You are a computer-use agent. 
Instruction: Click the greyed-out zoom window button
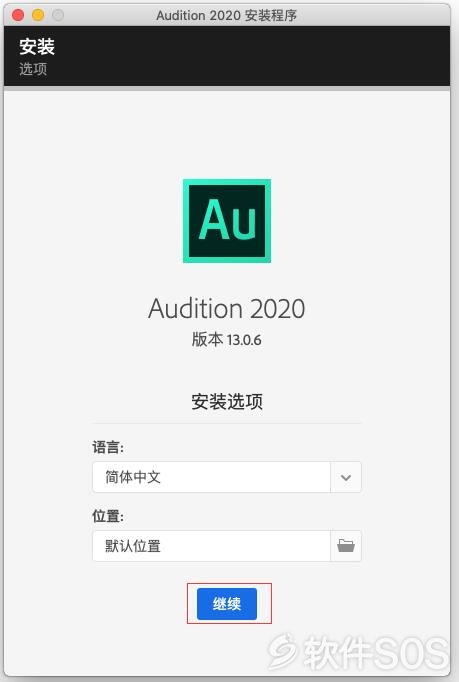[x=58, y=15]
